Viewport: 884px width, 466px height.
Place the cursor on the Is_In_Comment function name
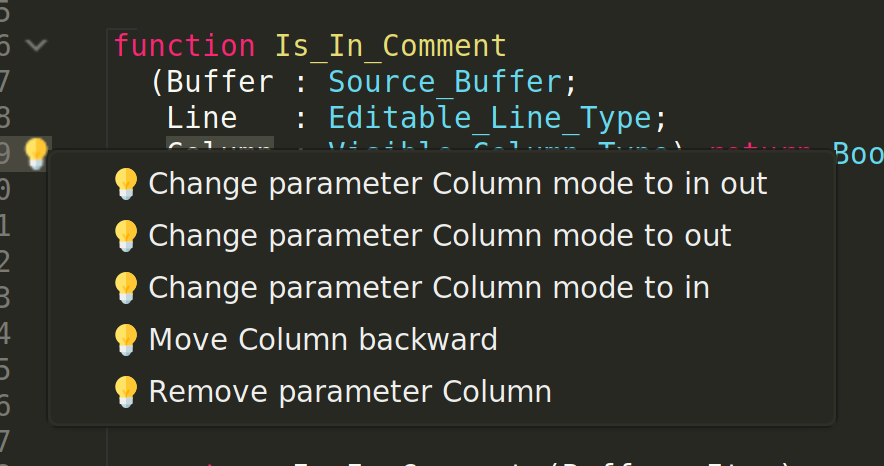(391, 46)
